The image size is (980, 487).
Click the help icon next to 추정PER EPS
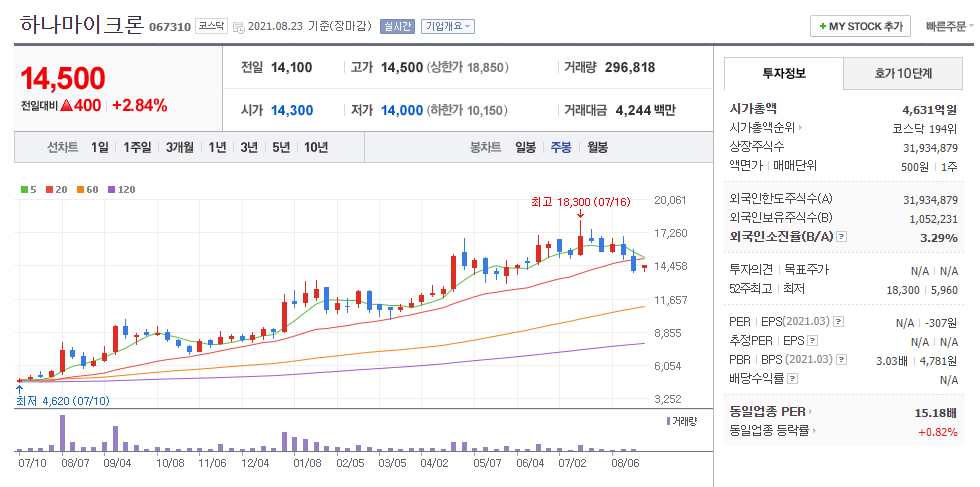(x=812, y=341)
